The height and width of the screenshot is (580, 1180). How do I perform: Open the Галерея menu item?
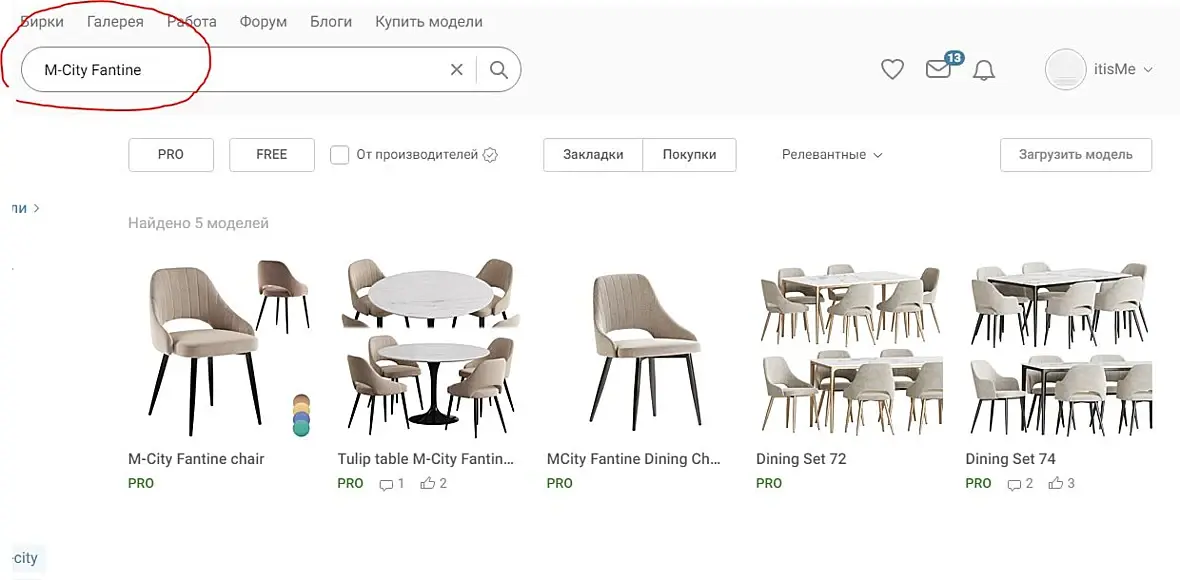(115, 21)
